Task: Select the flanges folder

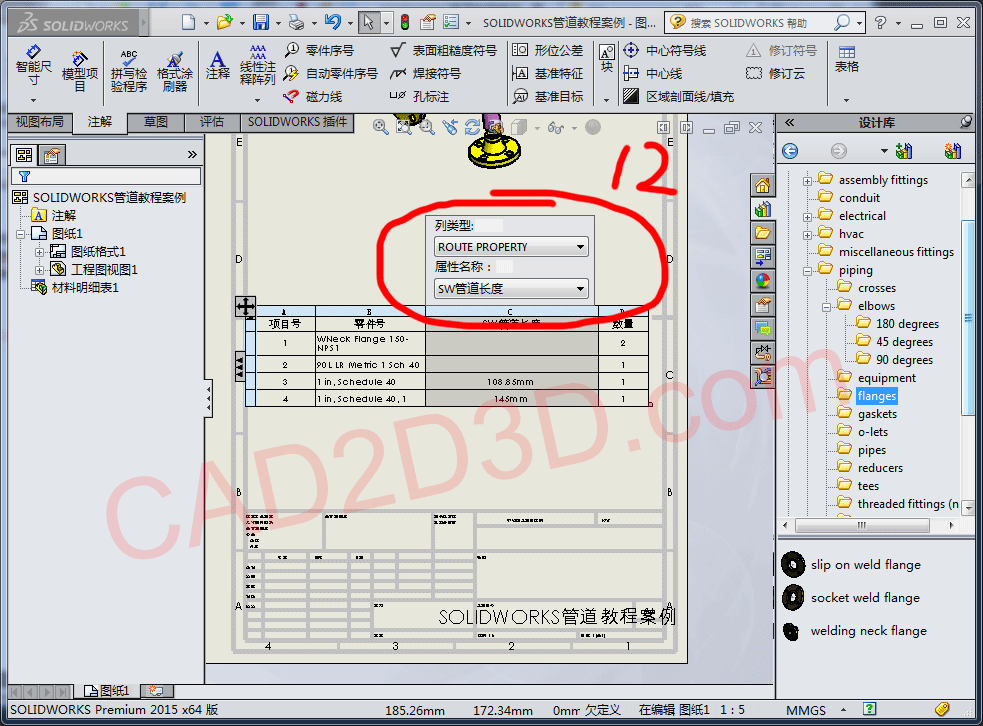Action: click(x=876, y=396)
